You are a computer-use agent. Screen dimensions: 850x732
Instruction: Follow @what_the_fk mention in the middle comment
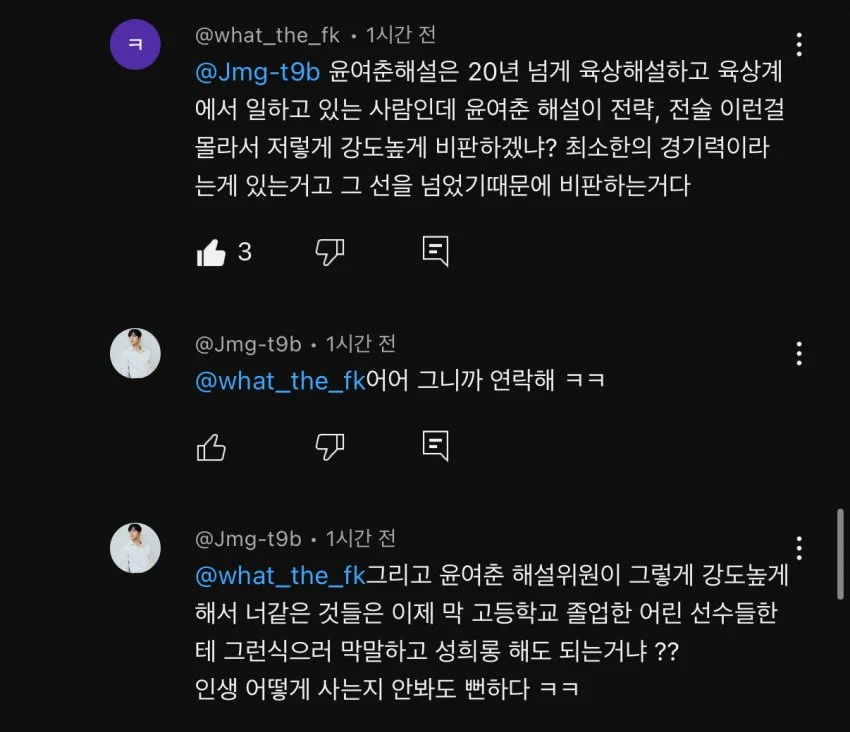coord(280,381)
